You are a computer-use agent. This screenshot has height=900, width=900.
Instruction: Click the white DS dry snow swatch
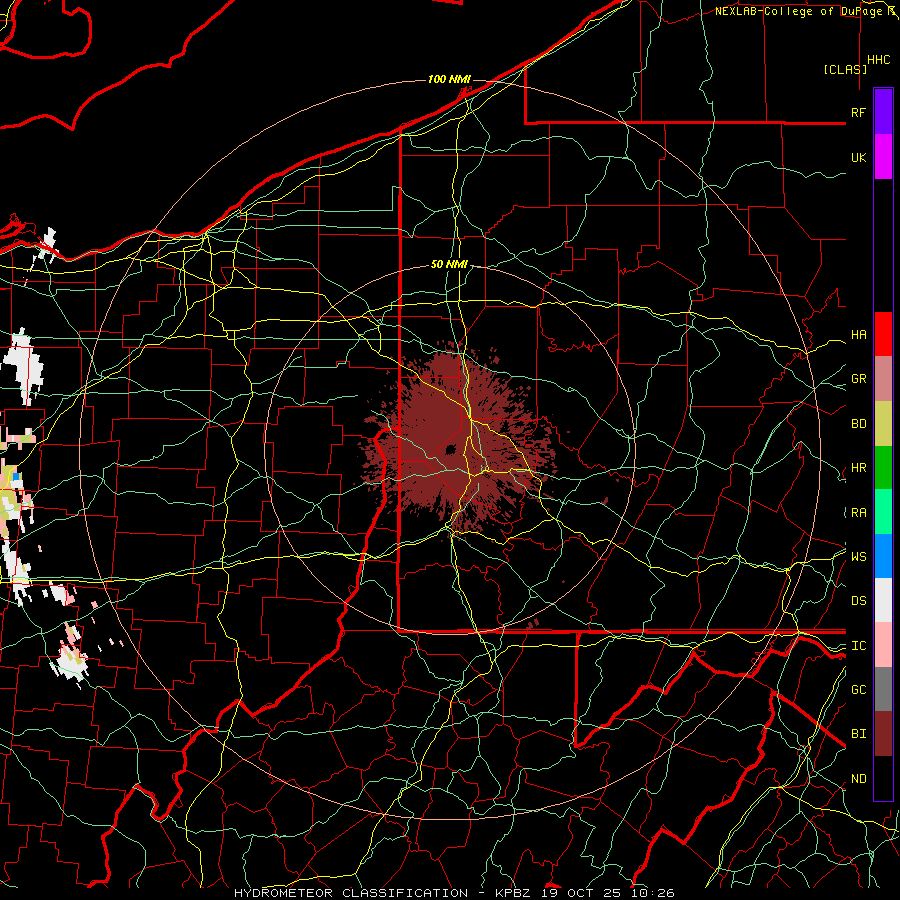click(x=883, y=600)
